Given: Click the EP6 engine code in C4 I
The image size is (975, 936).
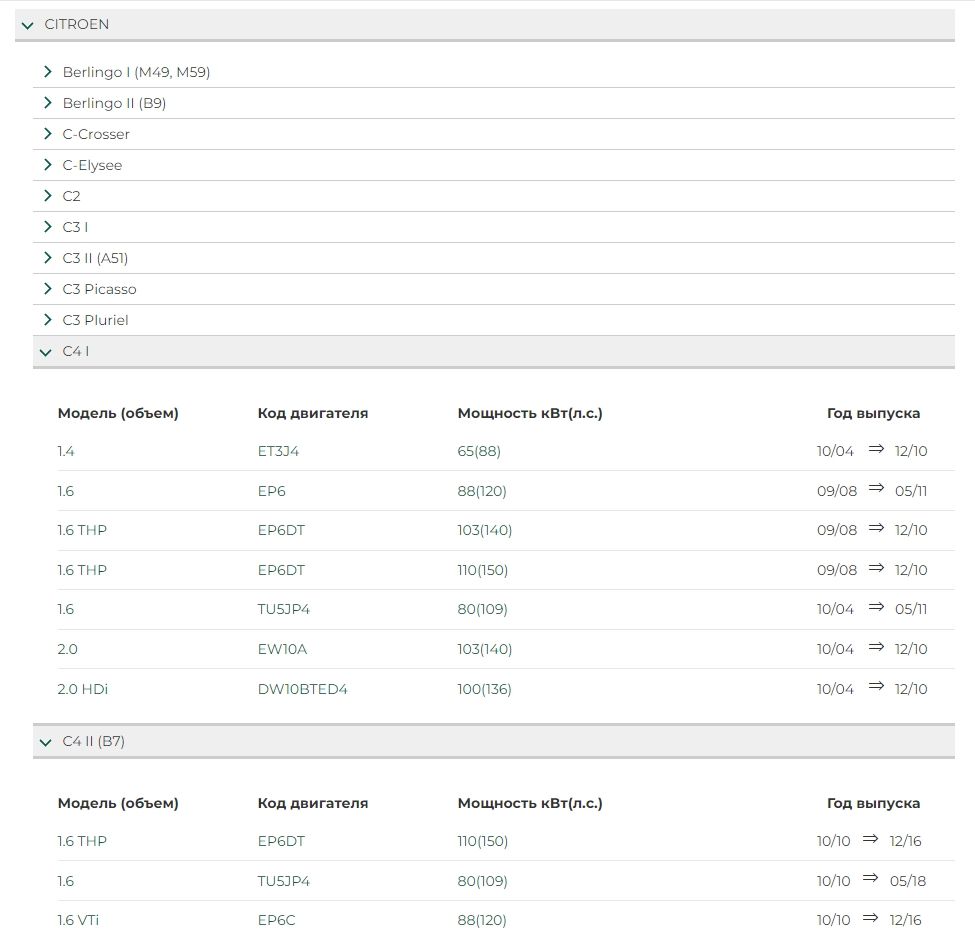Looking at the screenshot, I should click(271, 491).
